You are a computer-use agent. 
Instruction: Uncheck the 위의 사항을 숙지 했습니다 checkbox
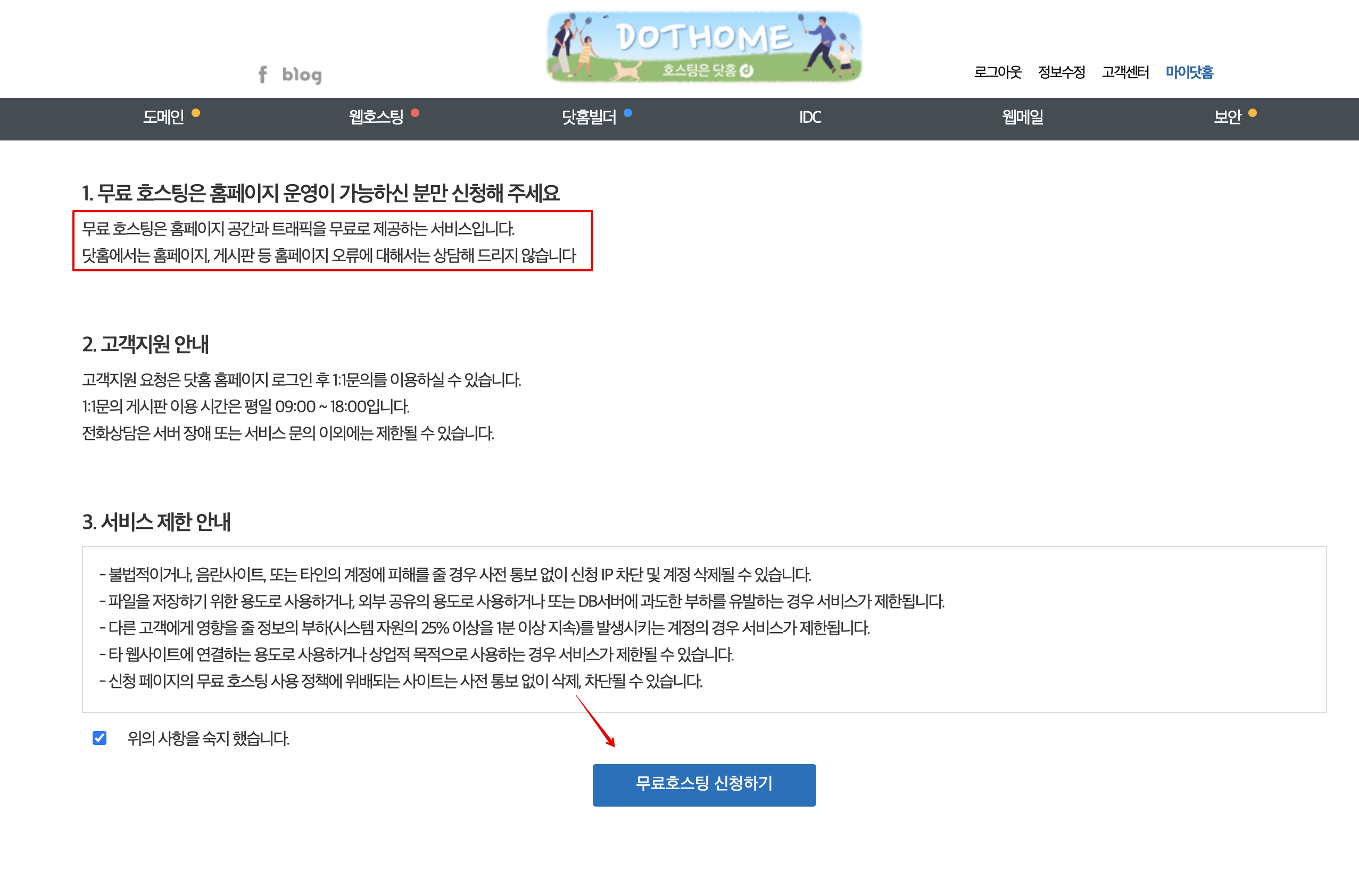pyautogui.click(x=100, y=738)
